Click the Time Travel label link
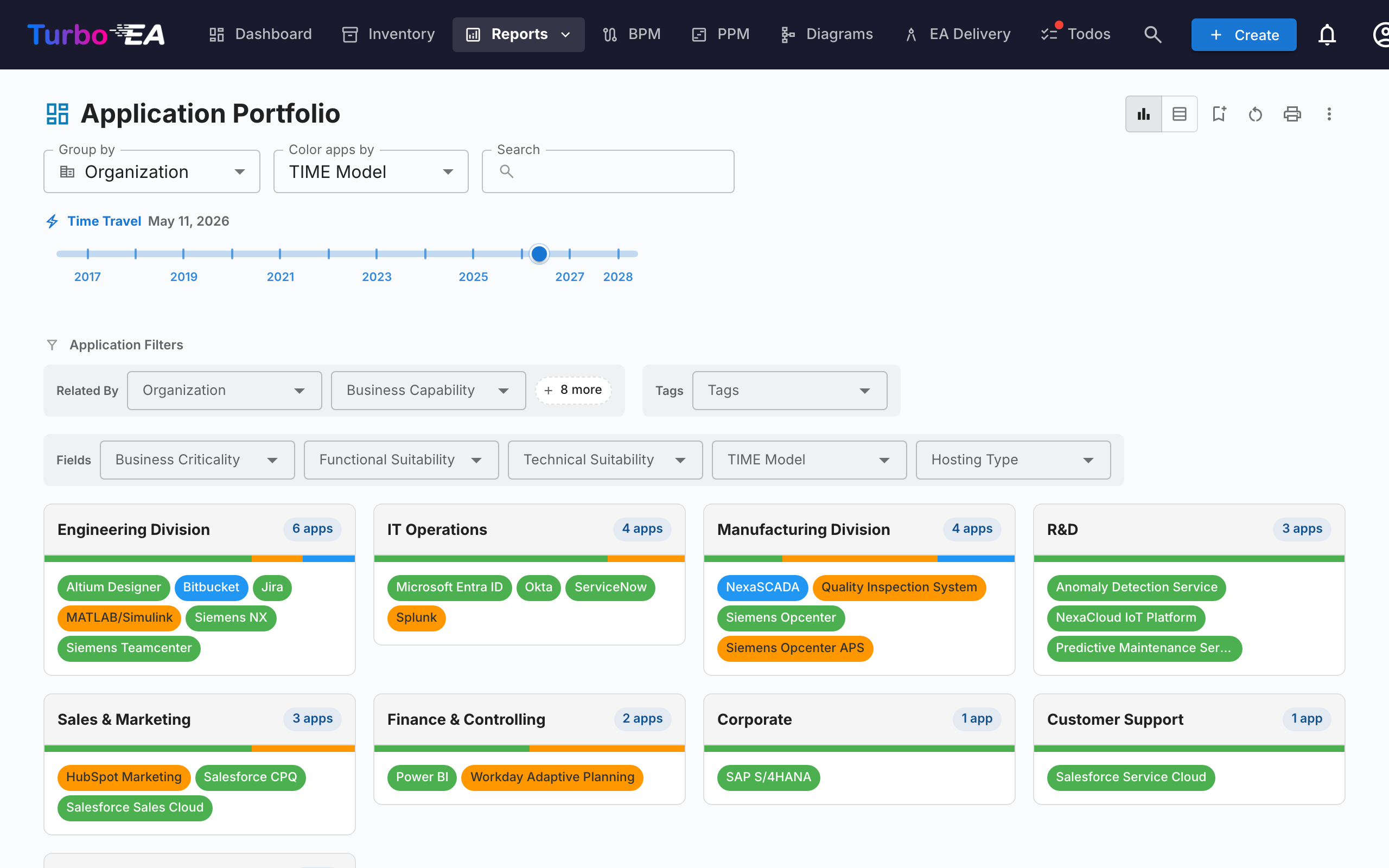The image size is (1389, 868). click(x=104, y=221)
